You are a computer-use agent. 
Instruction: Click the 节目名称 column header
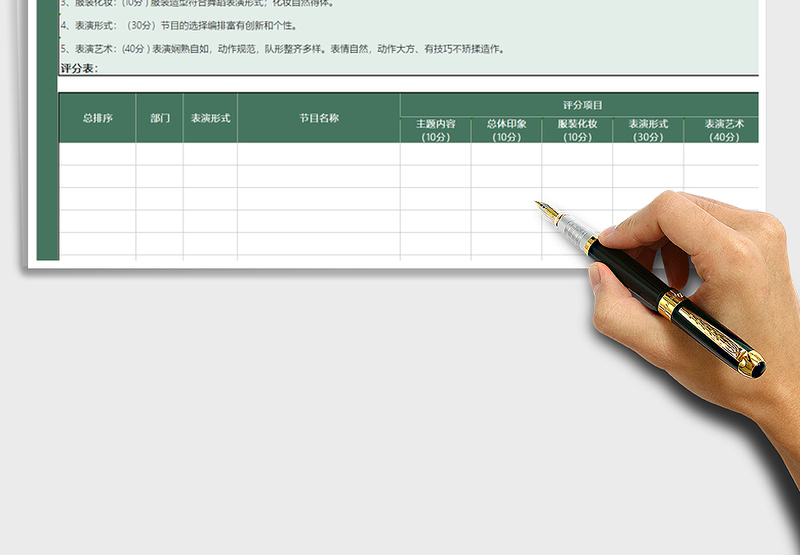[319, 118]
